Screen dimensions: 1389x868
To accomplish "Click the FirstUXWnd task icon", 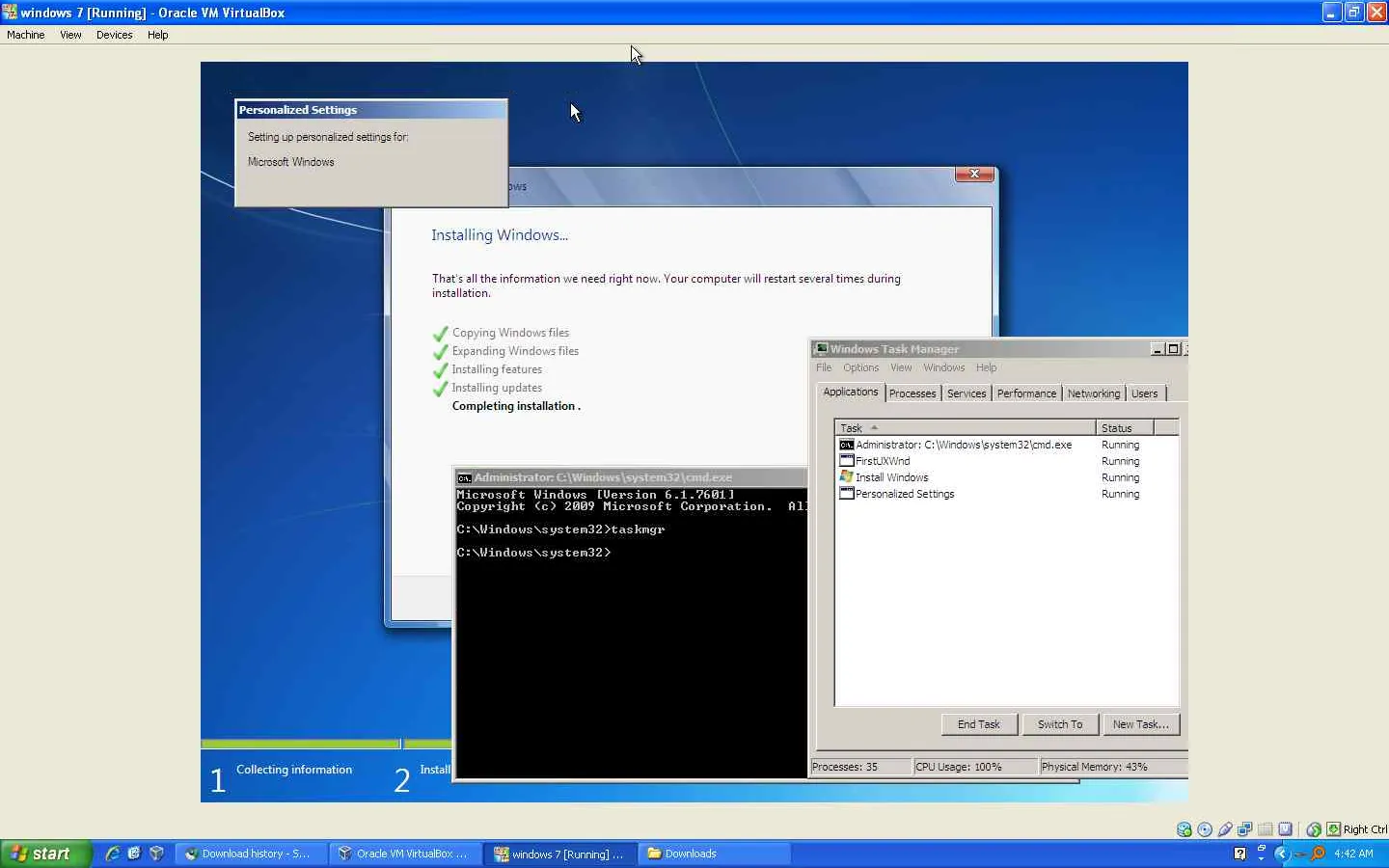I will [x=847, y=461].
